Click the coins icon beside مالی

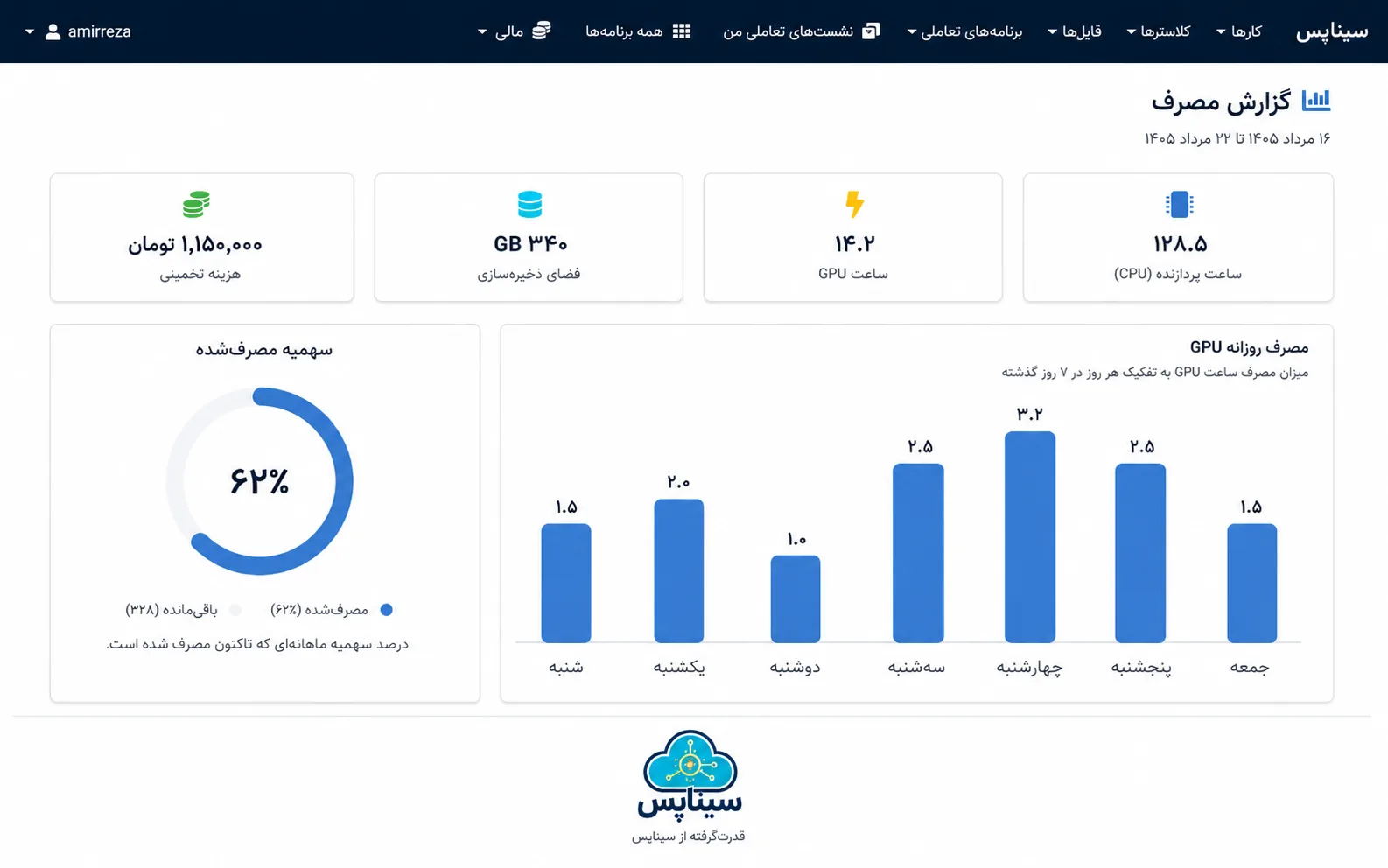[x=542, y=31]
